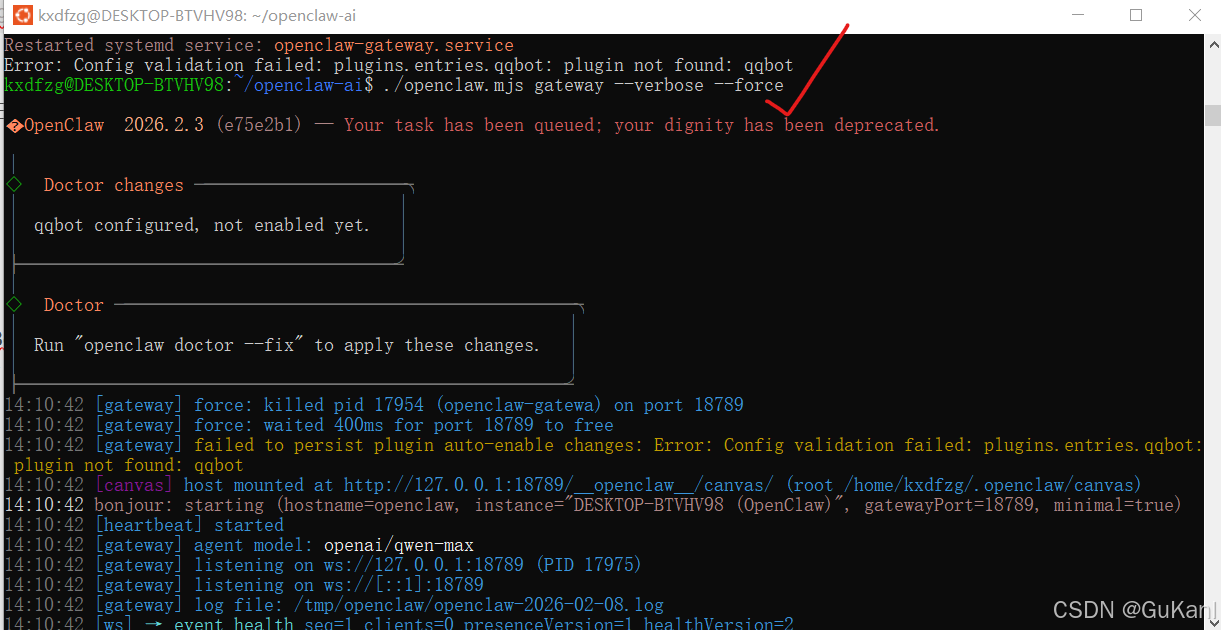The height and width of the screenshot is (630, 1221).
Task: Click 'ws://127.0.0.1:18789 (PID 17975)' address
Action: (483, 565)
